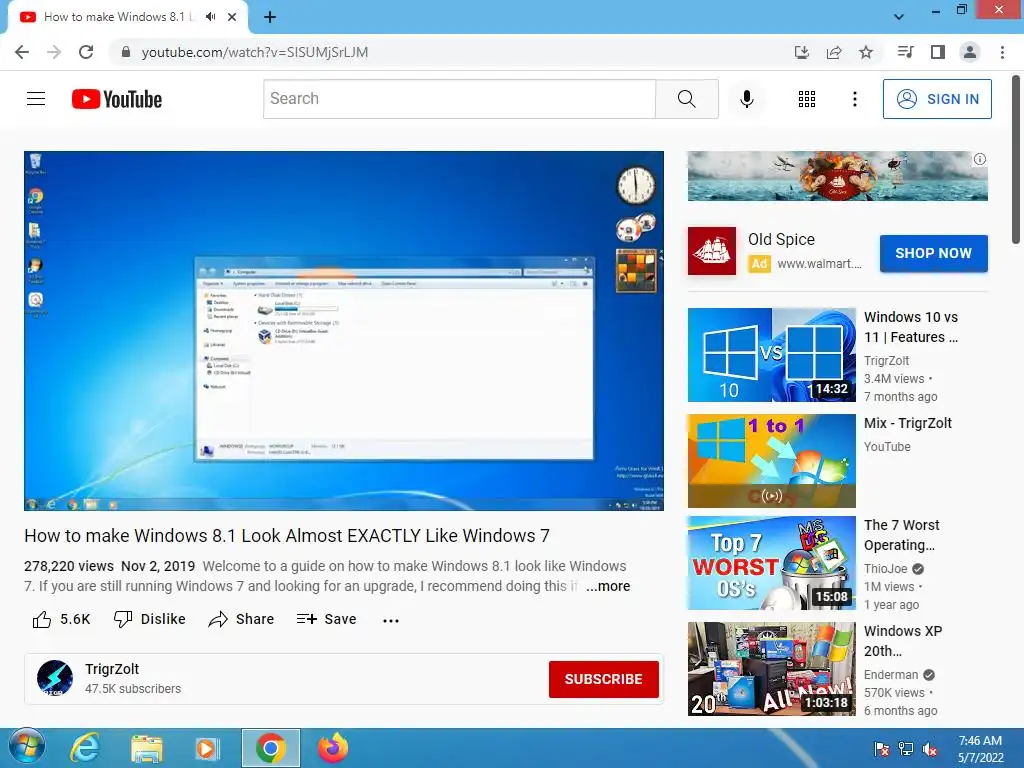Viewport: 1024px width, 768px height.
Task: Click the YouTube search input field
Action: 459,99
